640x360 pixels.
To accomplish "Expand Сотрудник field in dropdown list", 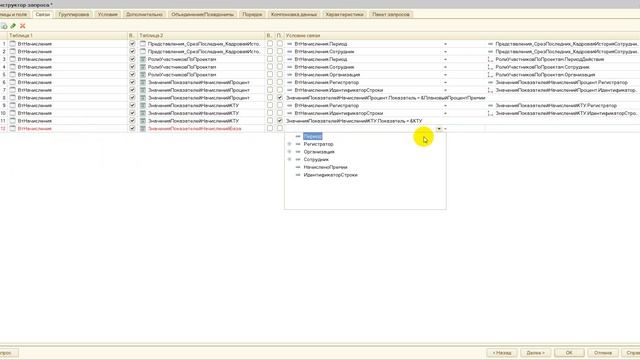I will pyautogui.click(x=289, y=160).
